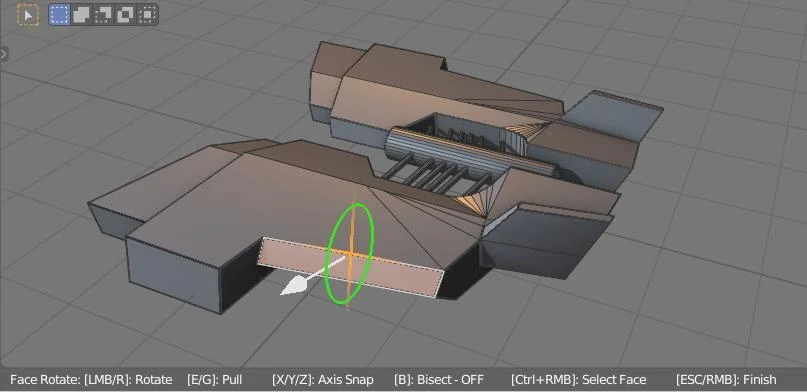The height and width of the screenshot is (392, 807).
Task: Choose the Extend Selection mode
Action: tap(81, 15)
